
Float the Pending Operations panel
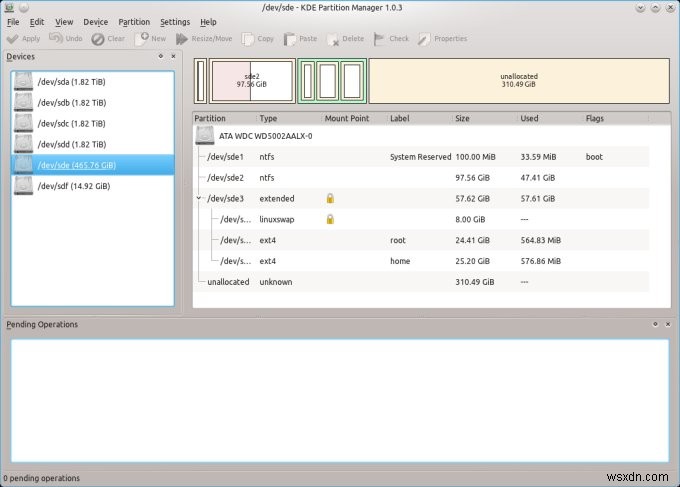pos(657,324)
